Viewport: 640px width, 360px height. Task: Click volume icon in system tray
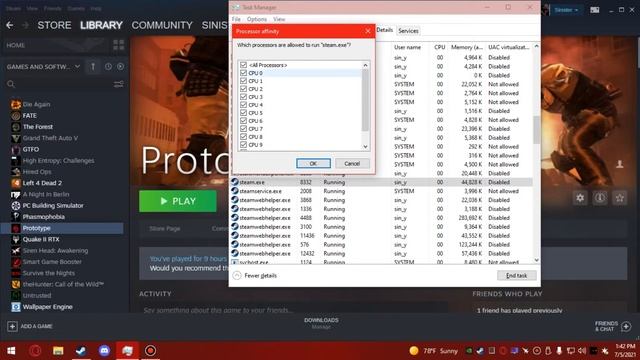[582, 351]
